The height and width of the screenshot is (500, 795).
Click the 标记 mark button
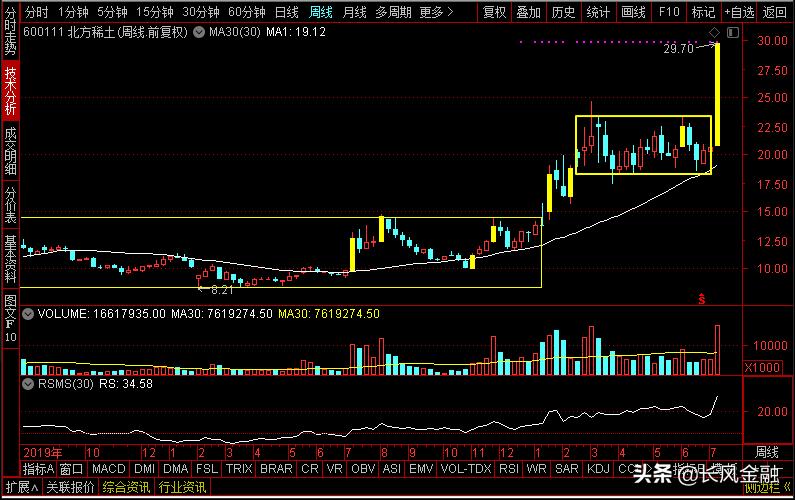pyautogui.click(x=704, y=12)
